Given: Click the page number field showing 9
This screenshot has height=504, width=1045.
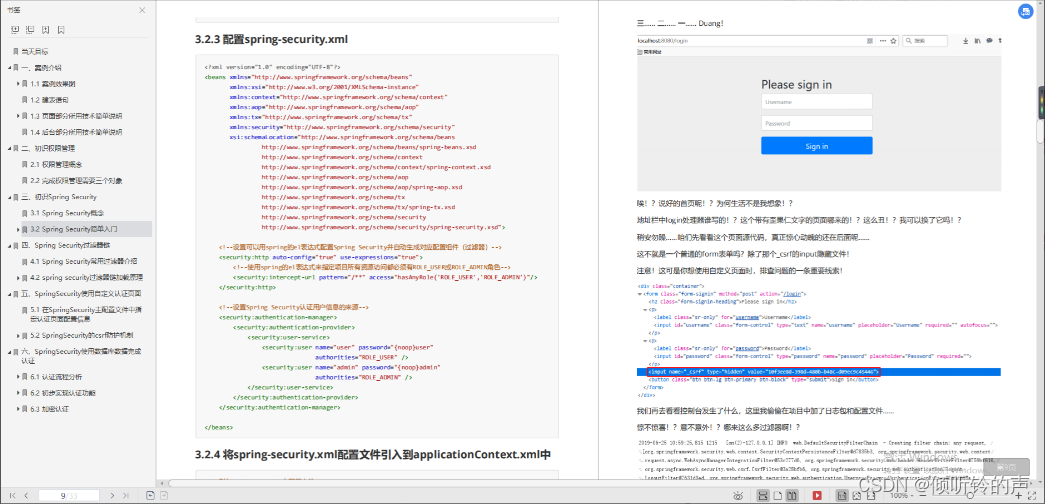Looking at the screenshot, I should tap(69, 495).
